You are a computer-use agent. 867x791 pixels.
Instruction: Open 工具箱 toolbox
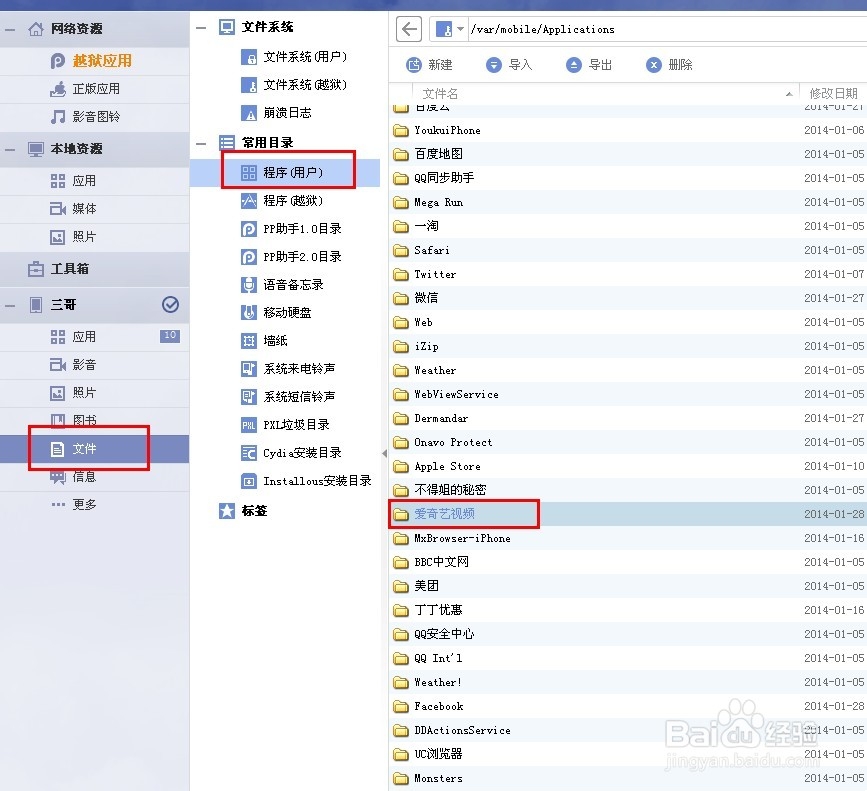[x=94, y=269]
